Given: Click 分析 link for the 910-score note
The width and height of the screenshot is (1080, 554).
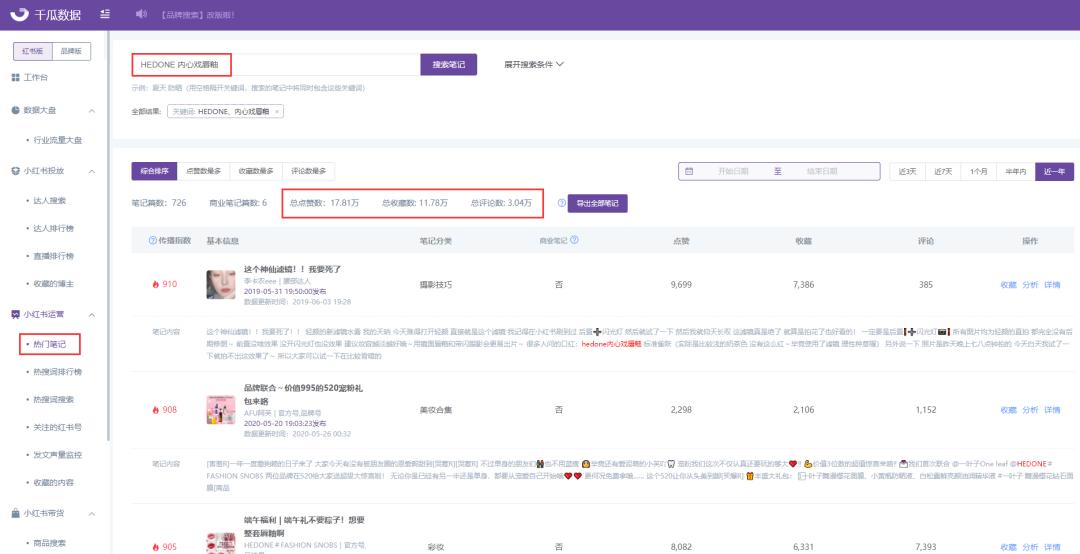Looking at the screenshot, I should (1030, 285).
